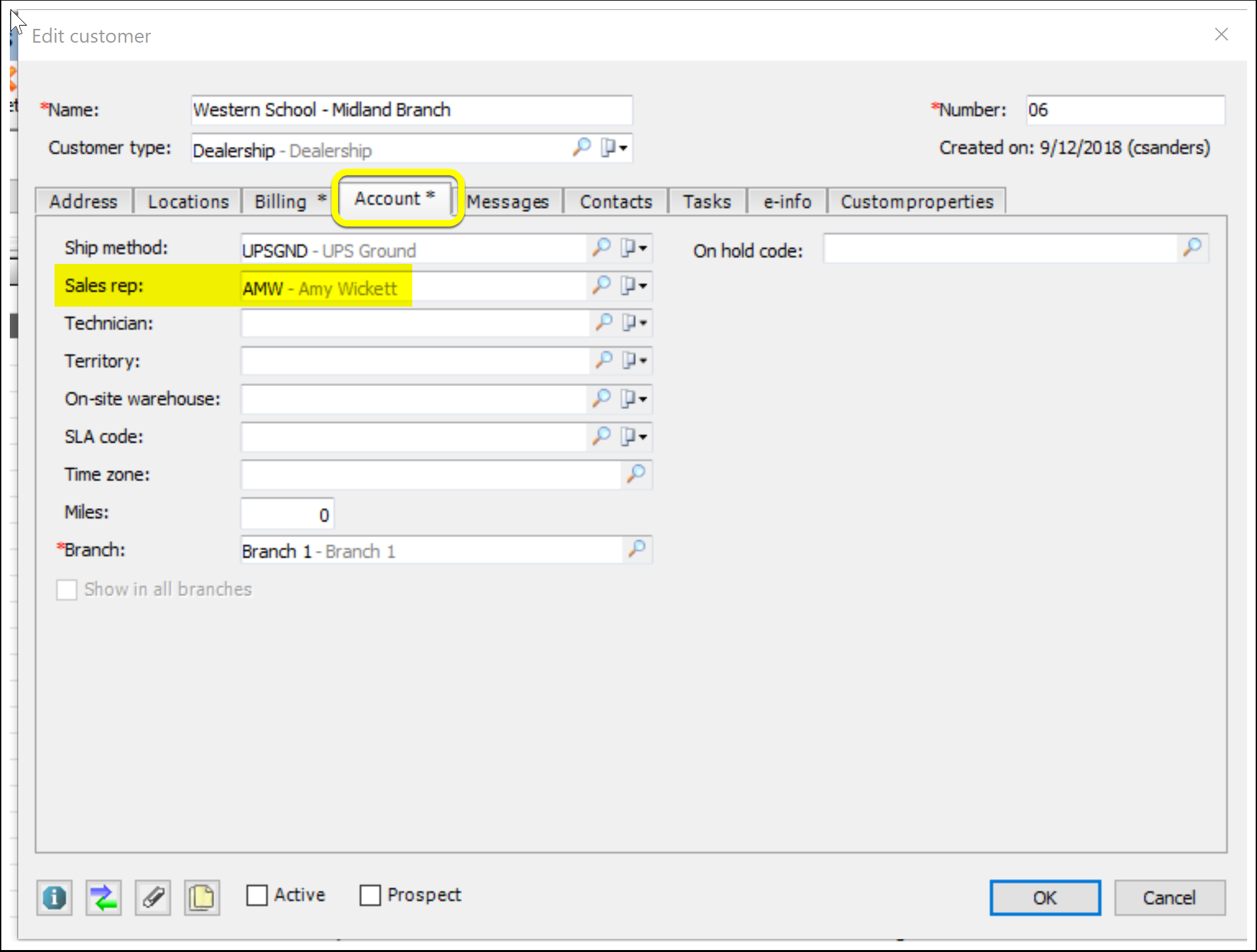Viewport: 1257px width, 952px height.
Task: Search Sales rep with magnifier icon
Action: pyautogui.click(x=601, y=286)
